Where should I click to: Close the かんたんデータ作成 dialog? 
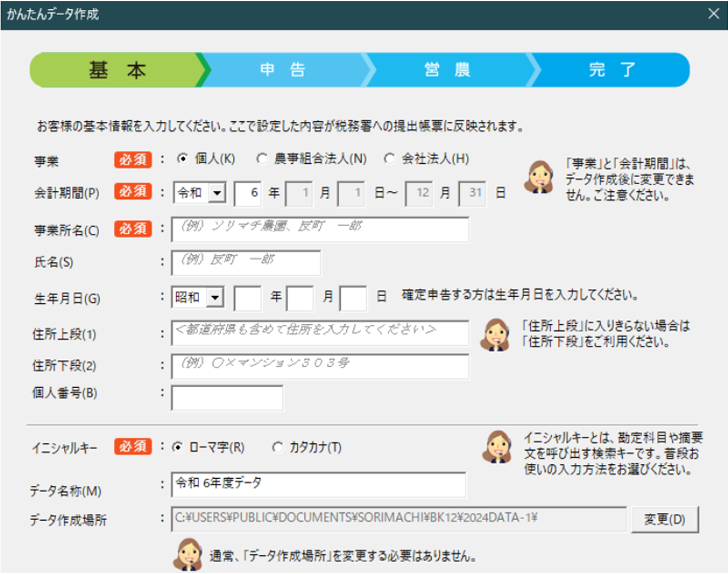click(x=713, y=14)
